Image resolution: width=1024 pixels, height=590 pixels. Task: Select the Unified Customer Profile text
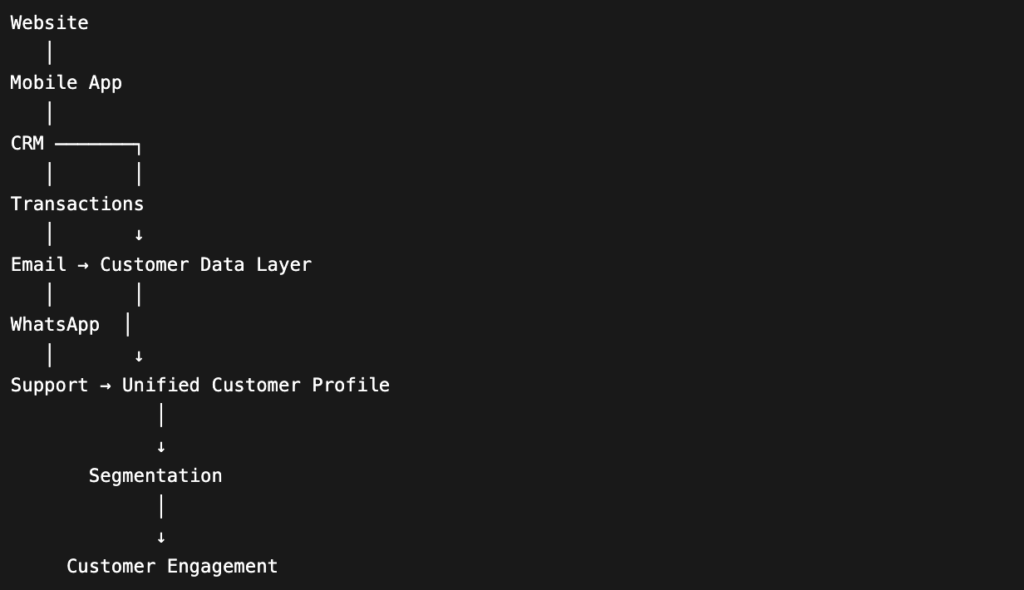tap(256, 385)
